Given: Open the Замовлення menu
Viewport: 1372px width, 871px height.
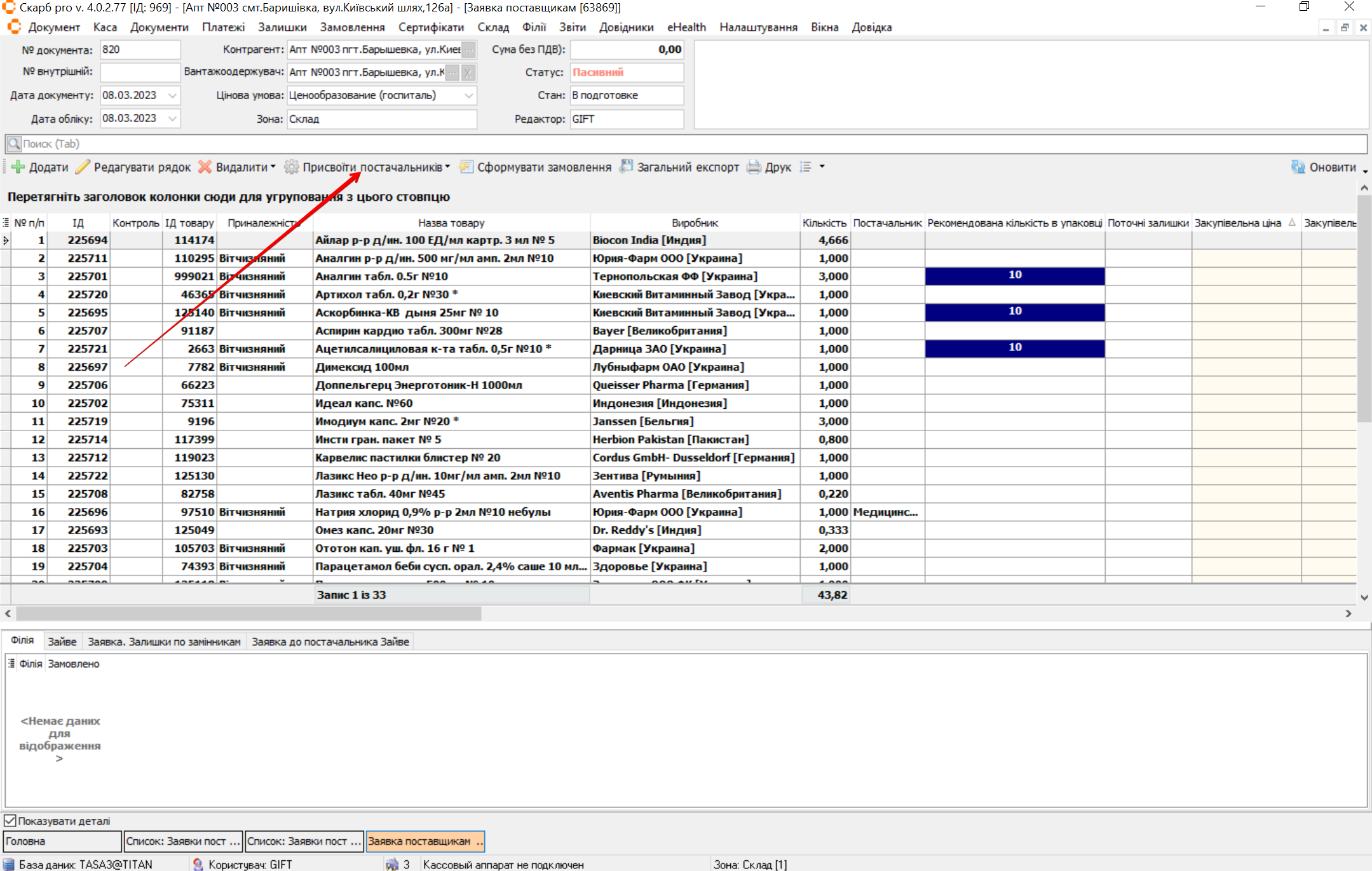Looking at the screenshot, I should tap(352, 27).
